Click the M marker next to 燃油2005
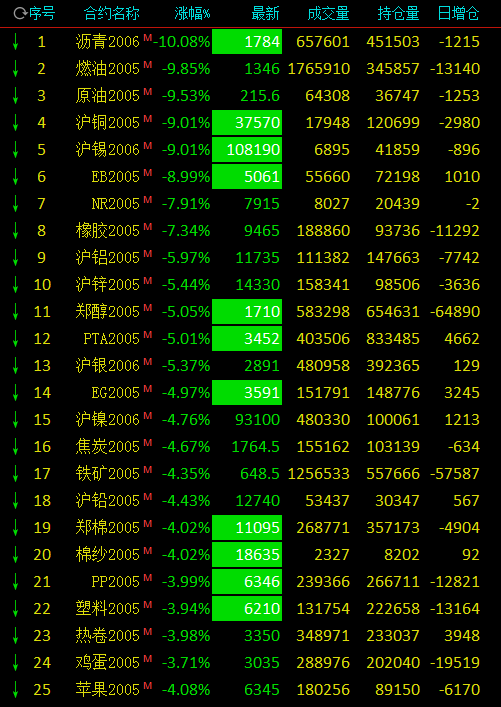This screenshot has height=707, width=501. [x=147, y=65]
